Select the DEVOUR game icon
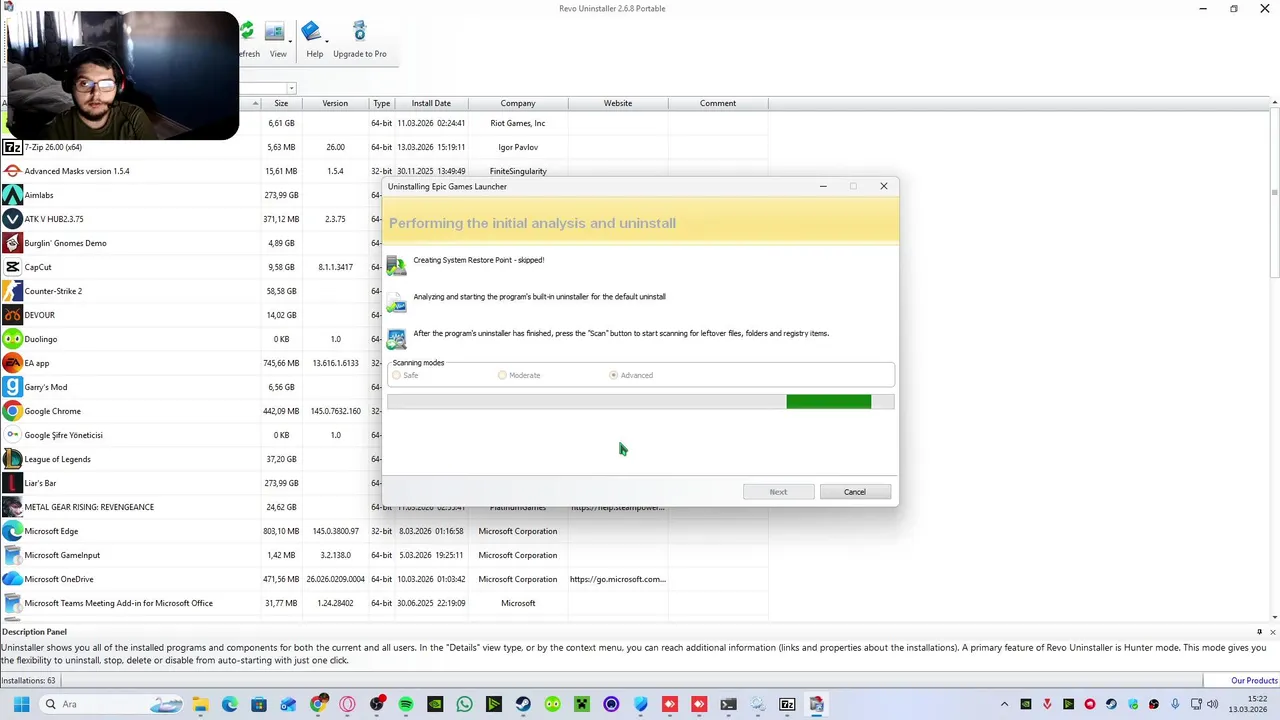 [x=12, y=315]
